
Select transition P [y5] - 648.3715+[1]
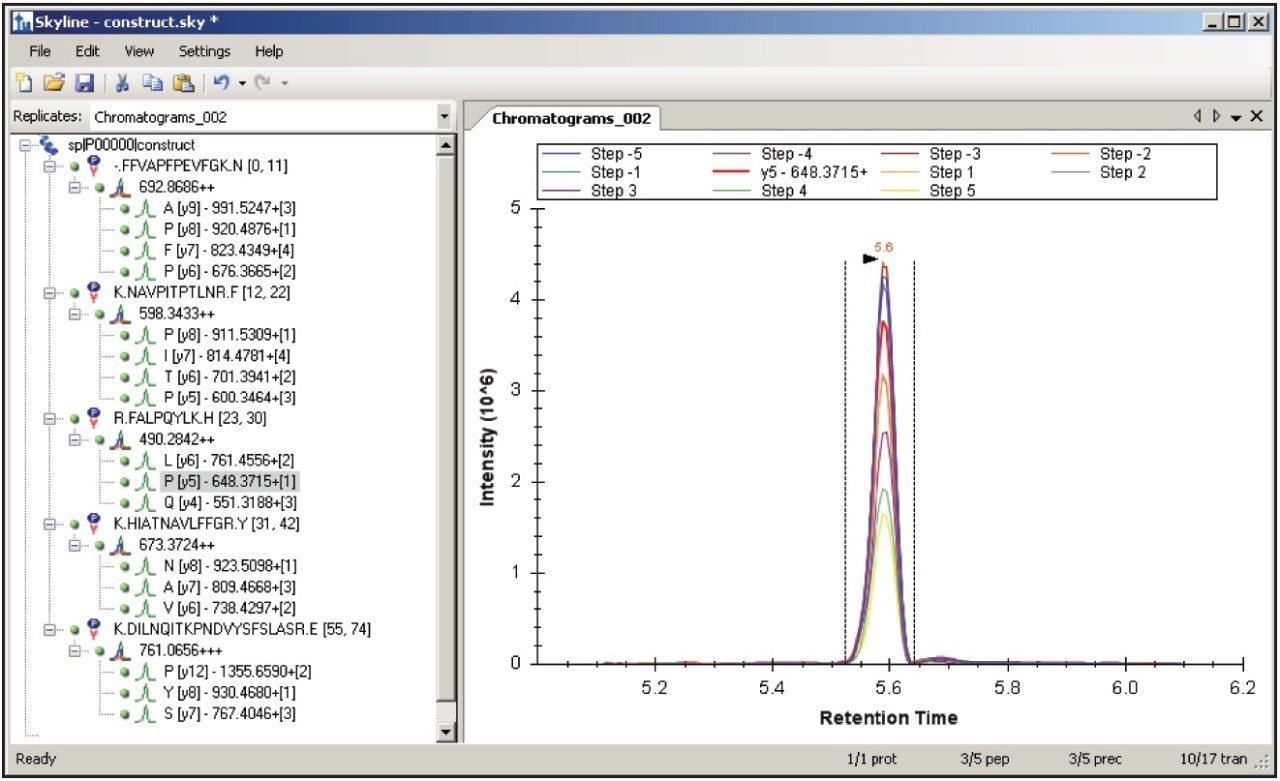tap(229, 481)
